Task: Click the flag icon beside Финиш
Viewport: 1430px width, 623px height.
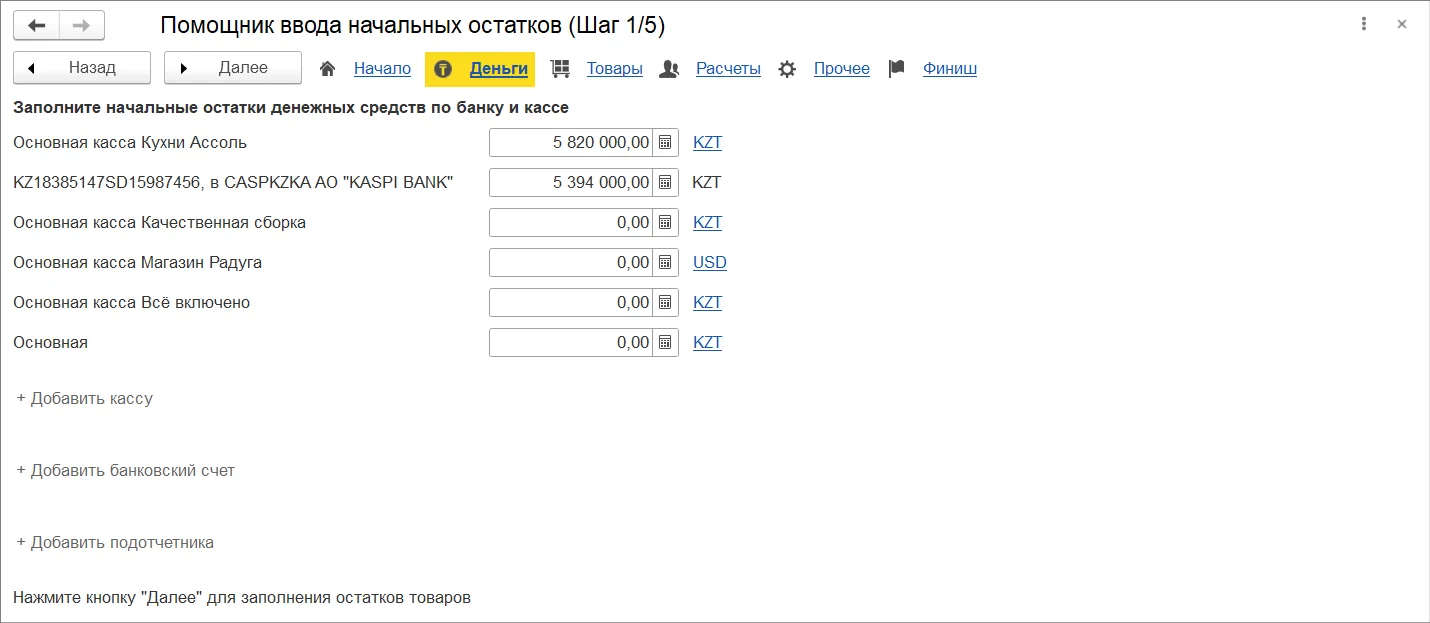Action: coord(897,68)
